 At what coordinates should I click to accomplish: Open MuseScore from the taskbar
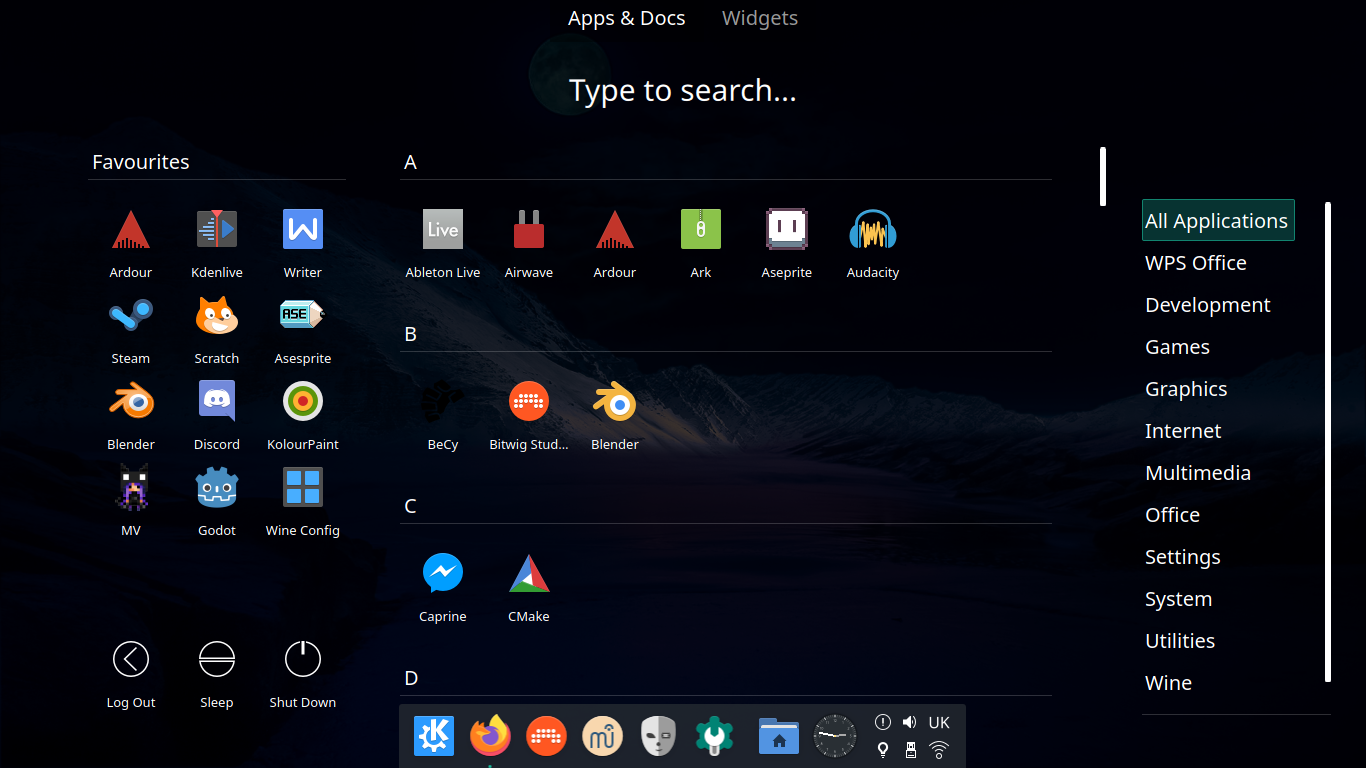click(x=603, y=737)
